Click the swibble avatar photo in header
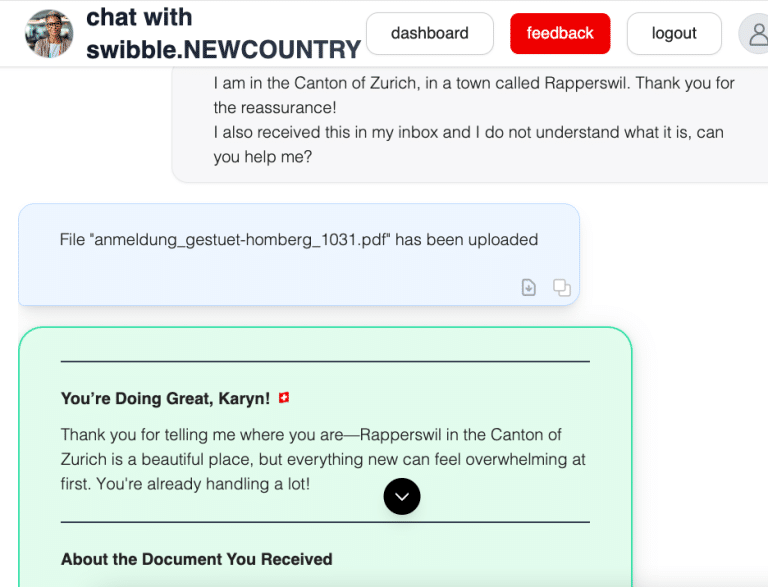Image resolution: width=768 pixels, height=587 pixels. click(49, 33)
